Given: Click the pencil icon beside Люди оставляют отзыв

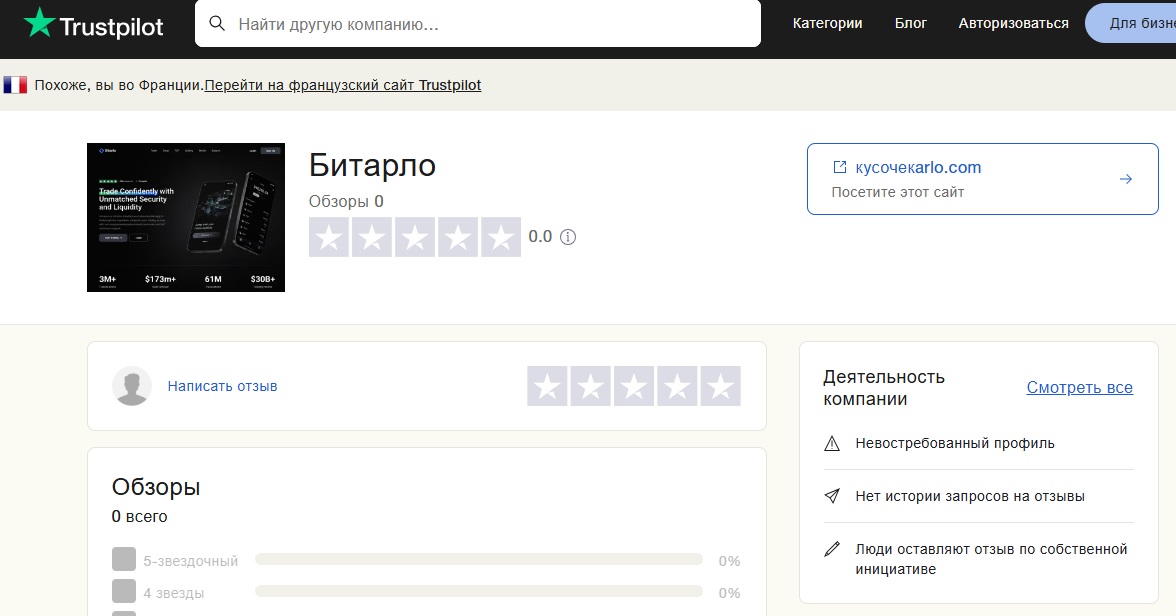Looking at the screenshot, I should [x=832, y=549].
